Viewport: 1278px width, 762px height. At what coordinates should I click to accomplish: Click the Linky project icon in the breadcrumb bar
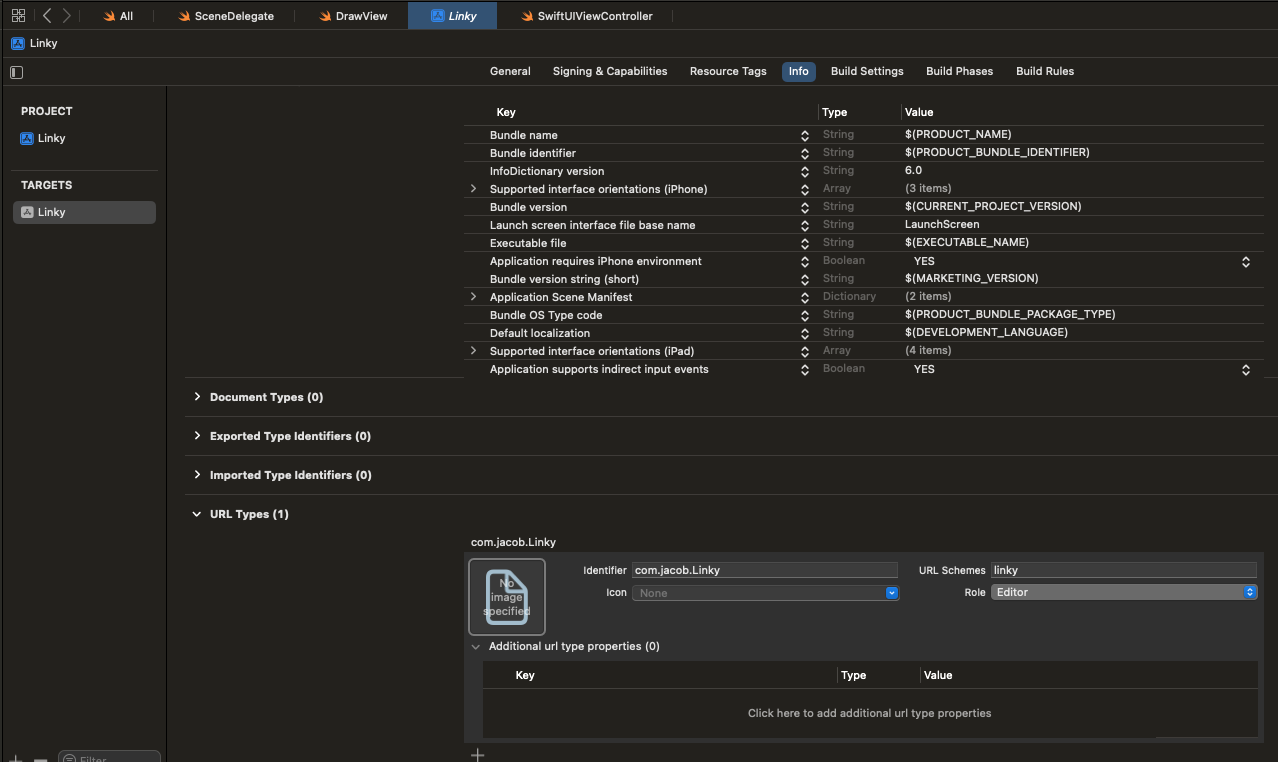point(18,43)
